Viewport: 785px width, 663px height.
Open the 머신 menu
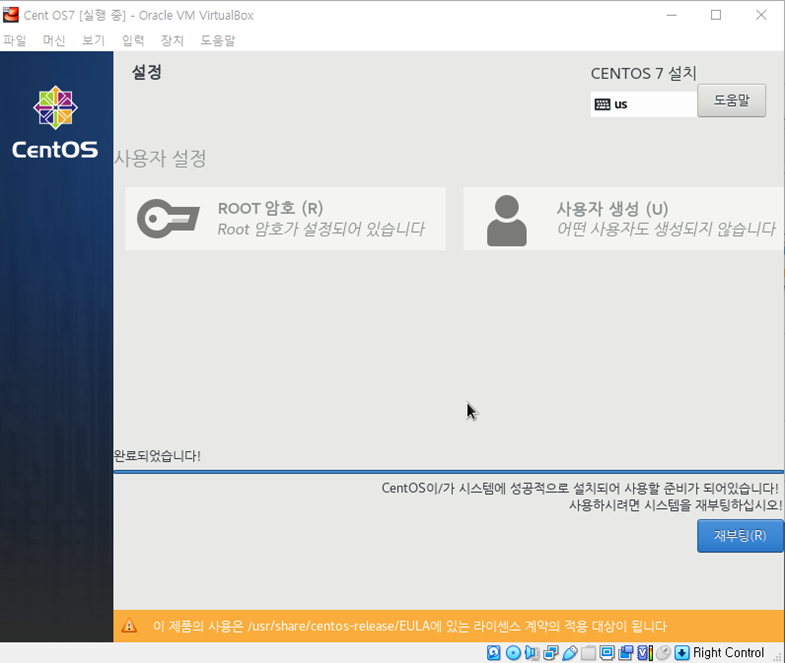click(x=54, y=40)
